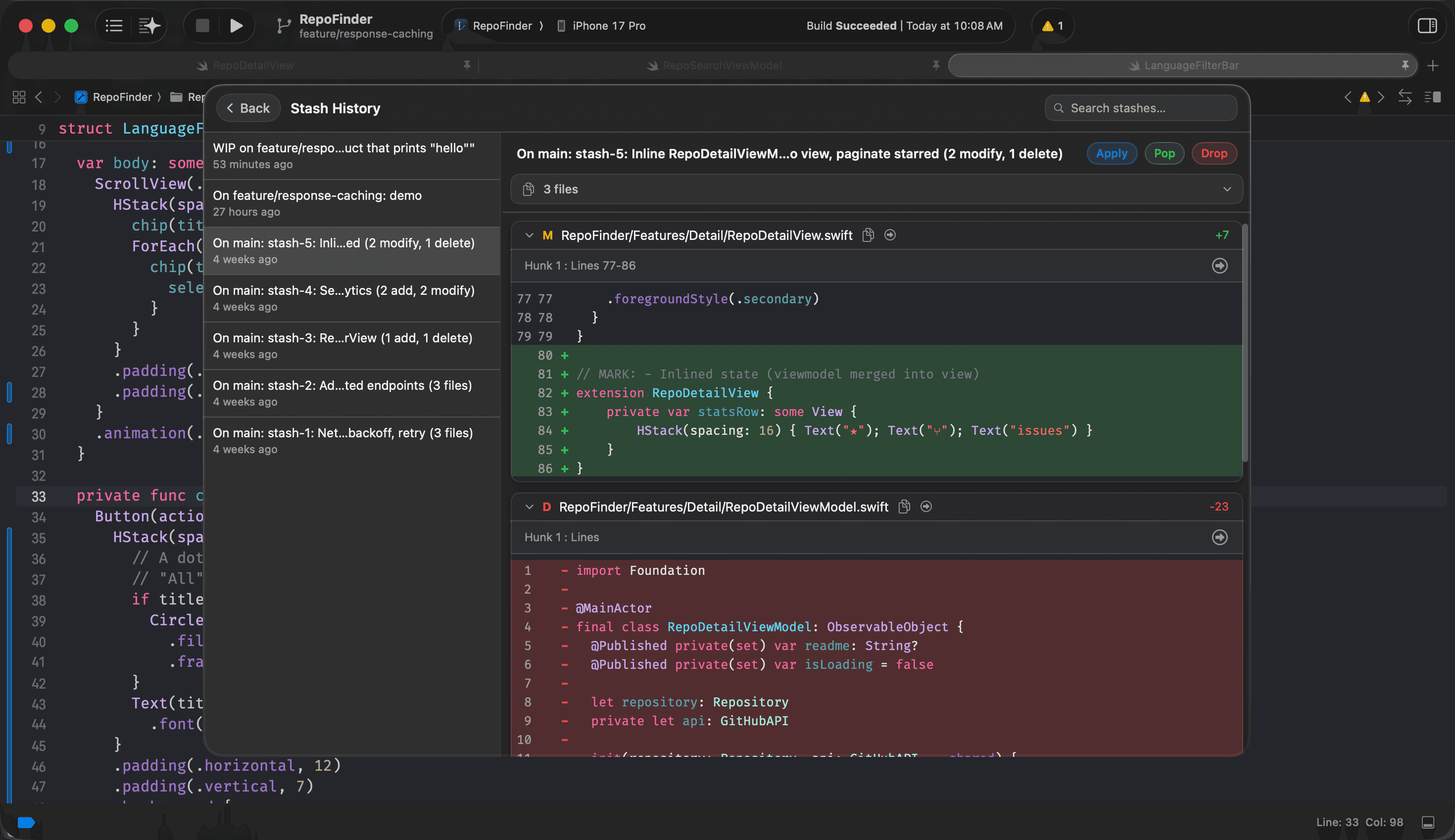Select the stash-4 entry
Image resolution: width=1455 pixels, height=840 pixels.
coord(352,298)
